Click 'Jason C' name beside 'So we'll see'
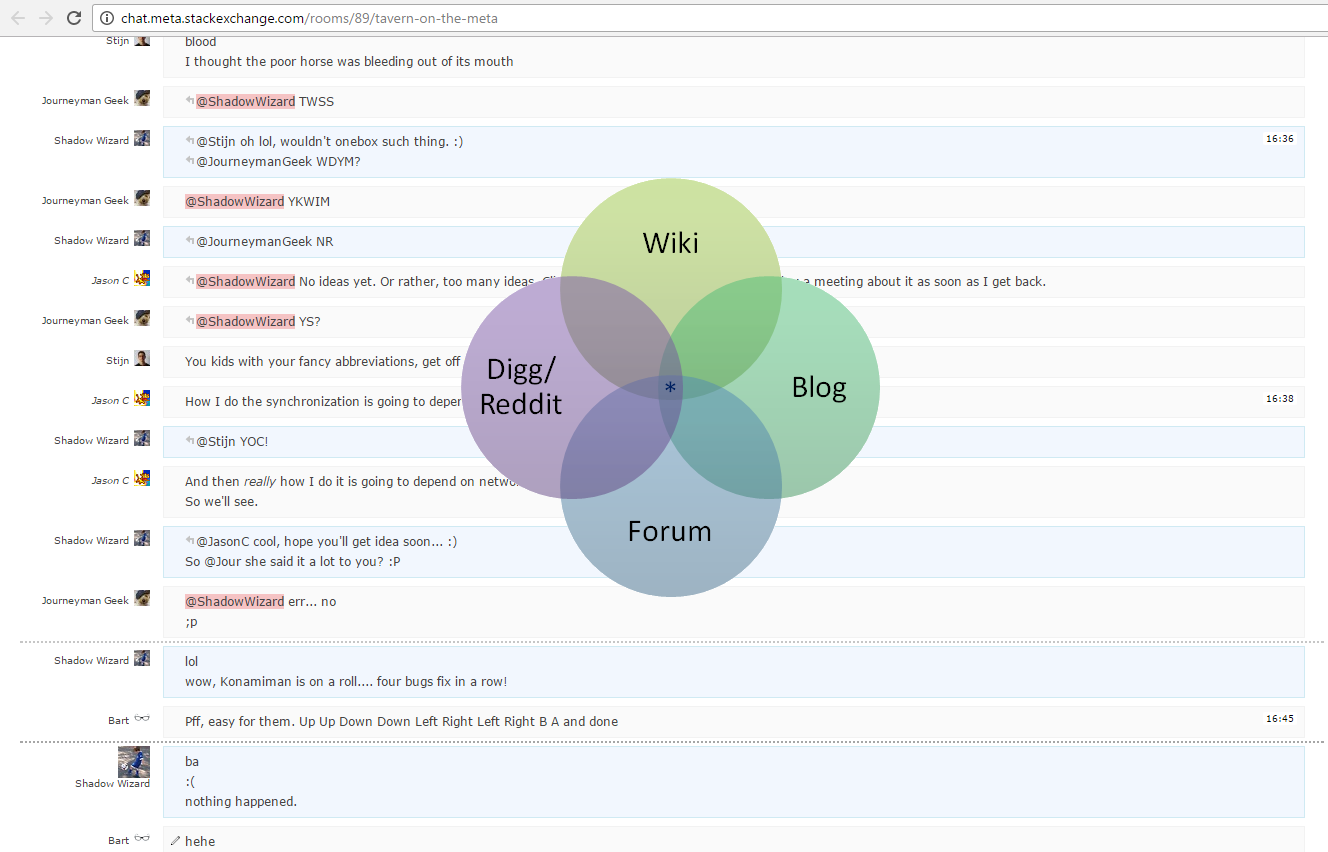Screen dimensions: 1328x852 tap(110, 481)
